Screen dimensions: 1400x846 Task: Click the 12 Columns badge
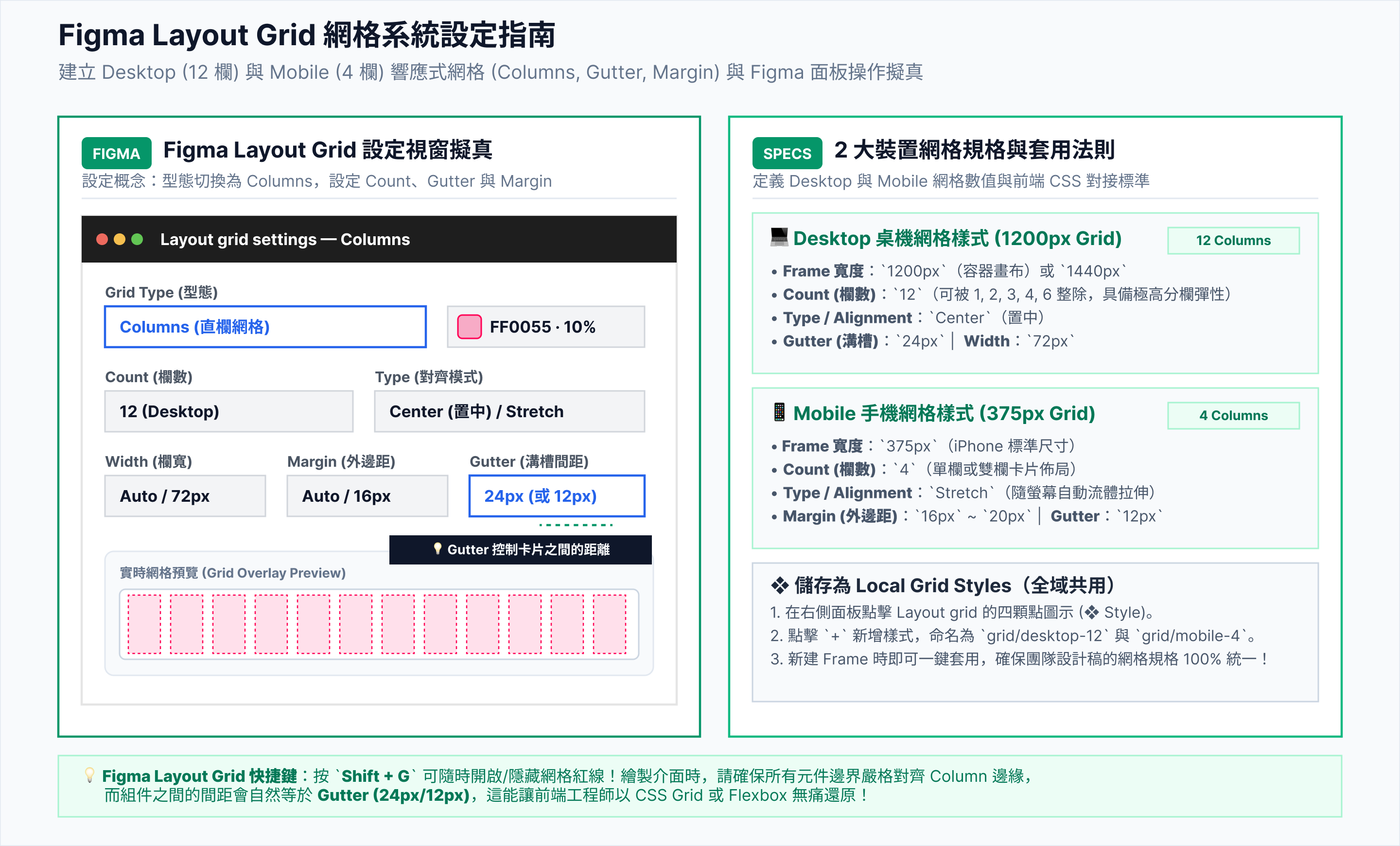(x=1234, y=240)
